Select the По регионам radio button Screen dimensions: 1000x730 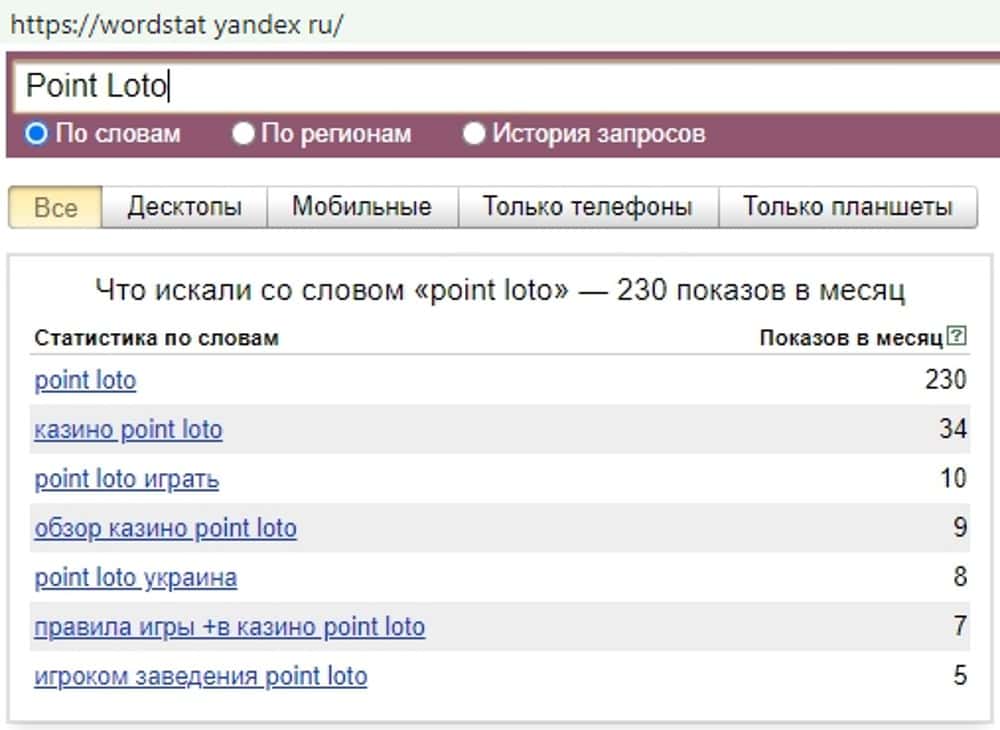point(243,134)
